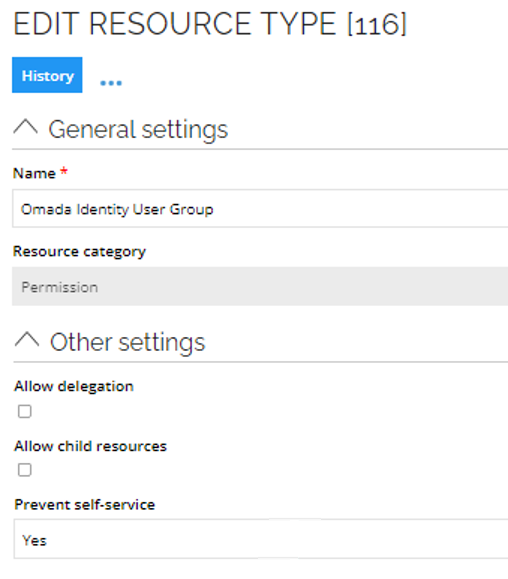Screen dimensions: 508x579
Task: Click the Allow child resources label
Action: point(90,446)
